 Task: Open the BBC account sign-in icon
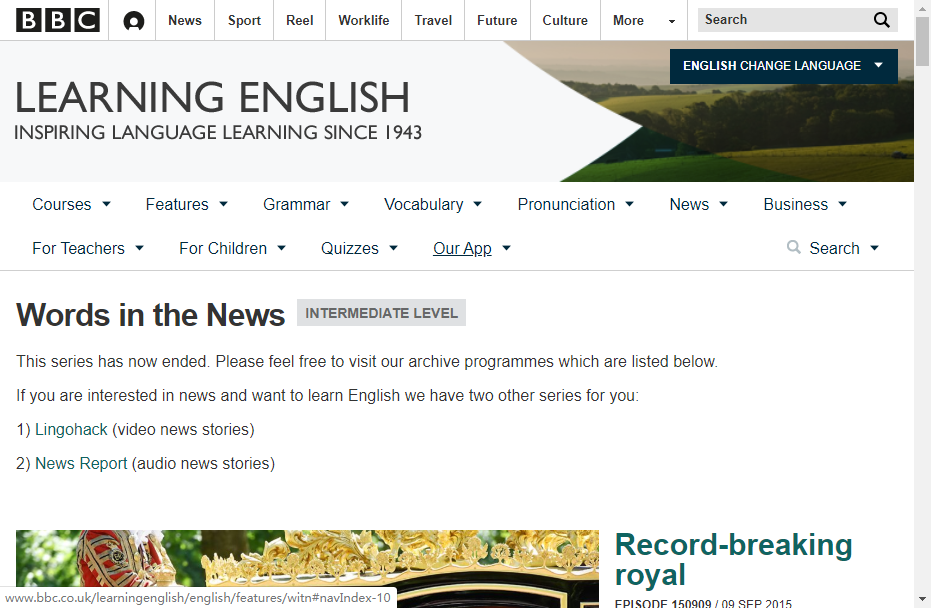coord(134,21)
